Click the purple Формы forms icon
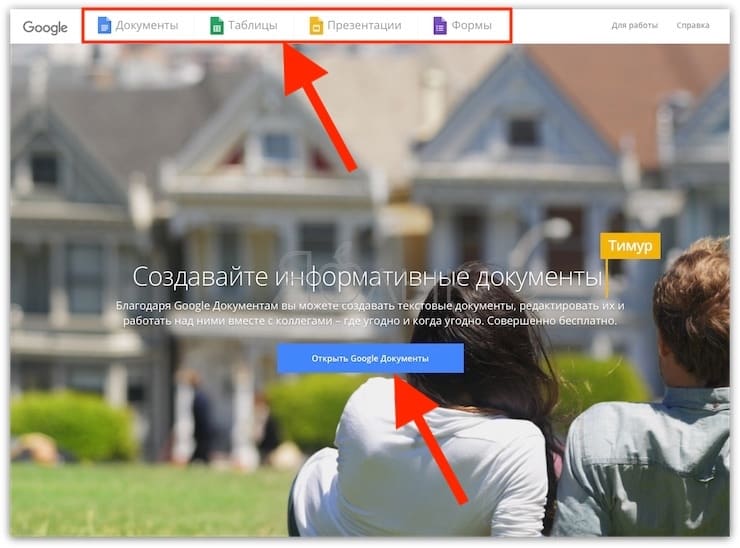740x548 pixels. (x=440, y=25)
